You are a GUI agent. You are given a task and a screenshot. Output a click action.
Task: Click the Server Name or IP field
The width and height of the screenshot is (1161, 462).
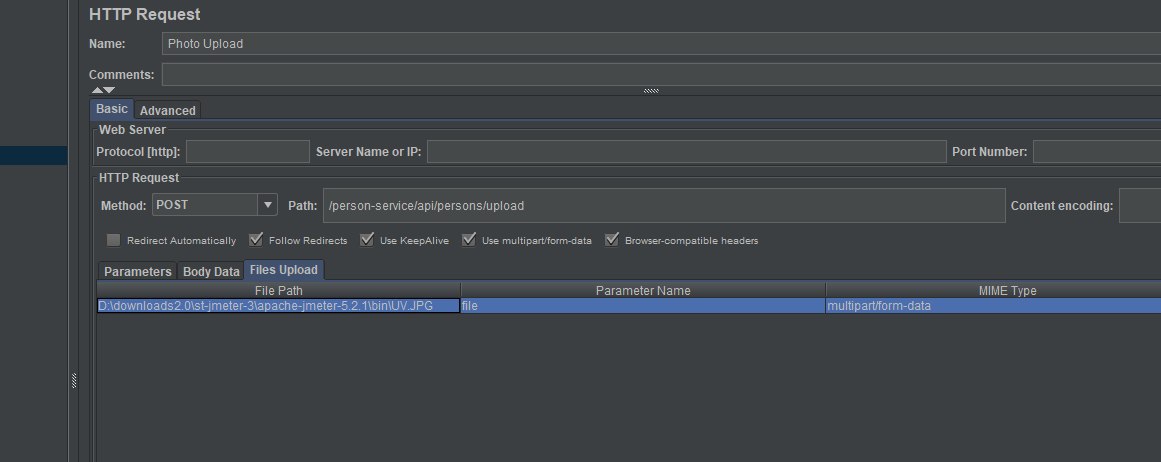(x=686, y=152)
